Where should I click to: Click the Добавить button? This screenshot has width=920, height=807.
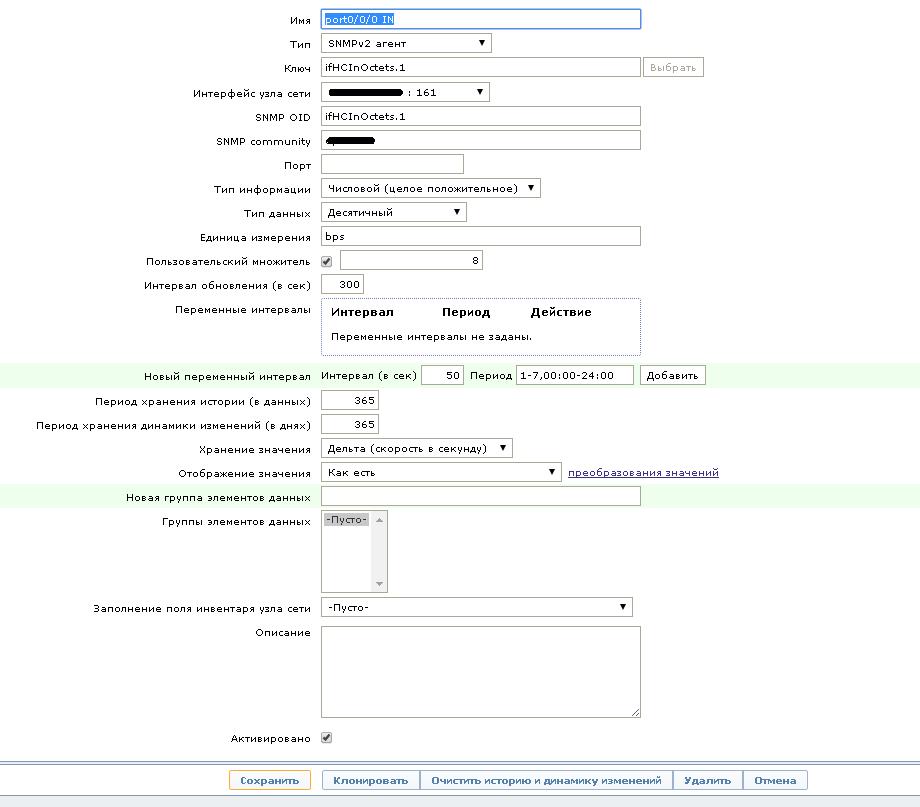[x=672, y=376]
